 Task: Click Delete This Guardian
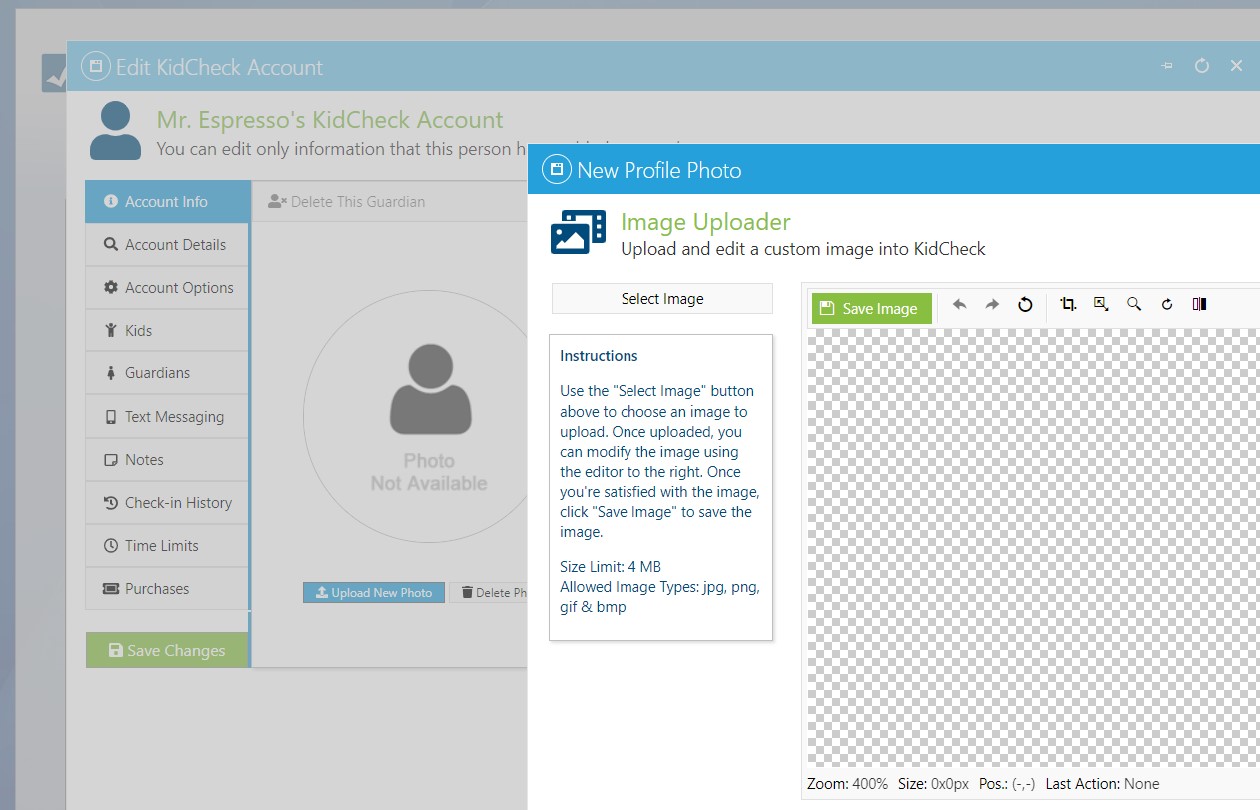(x=347, y=202)
